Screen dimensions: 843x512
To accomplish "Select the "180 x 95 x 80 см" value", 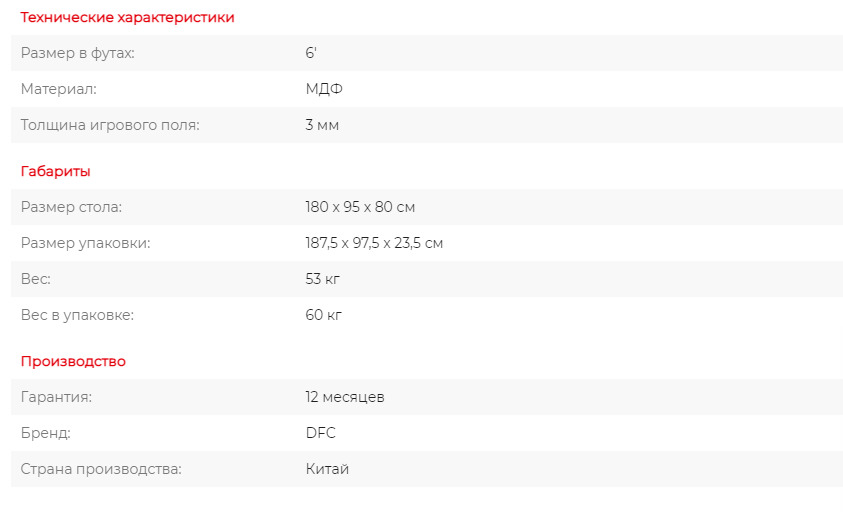I will [x=360, y=207].
